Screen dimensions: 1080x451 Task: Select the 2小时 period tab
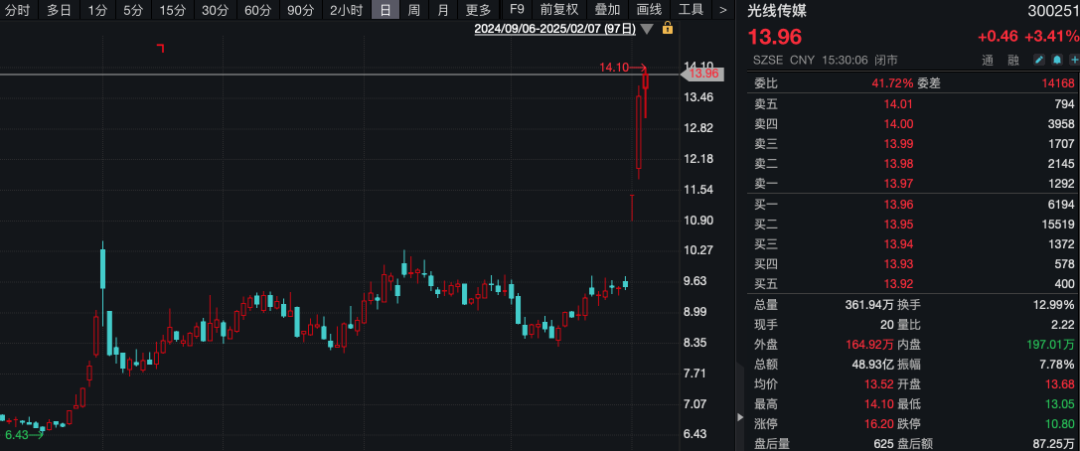pos(346,10)
